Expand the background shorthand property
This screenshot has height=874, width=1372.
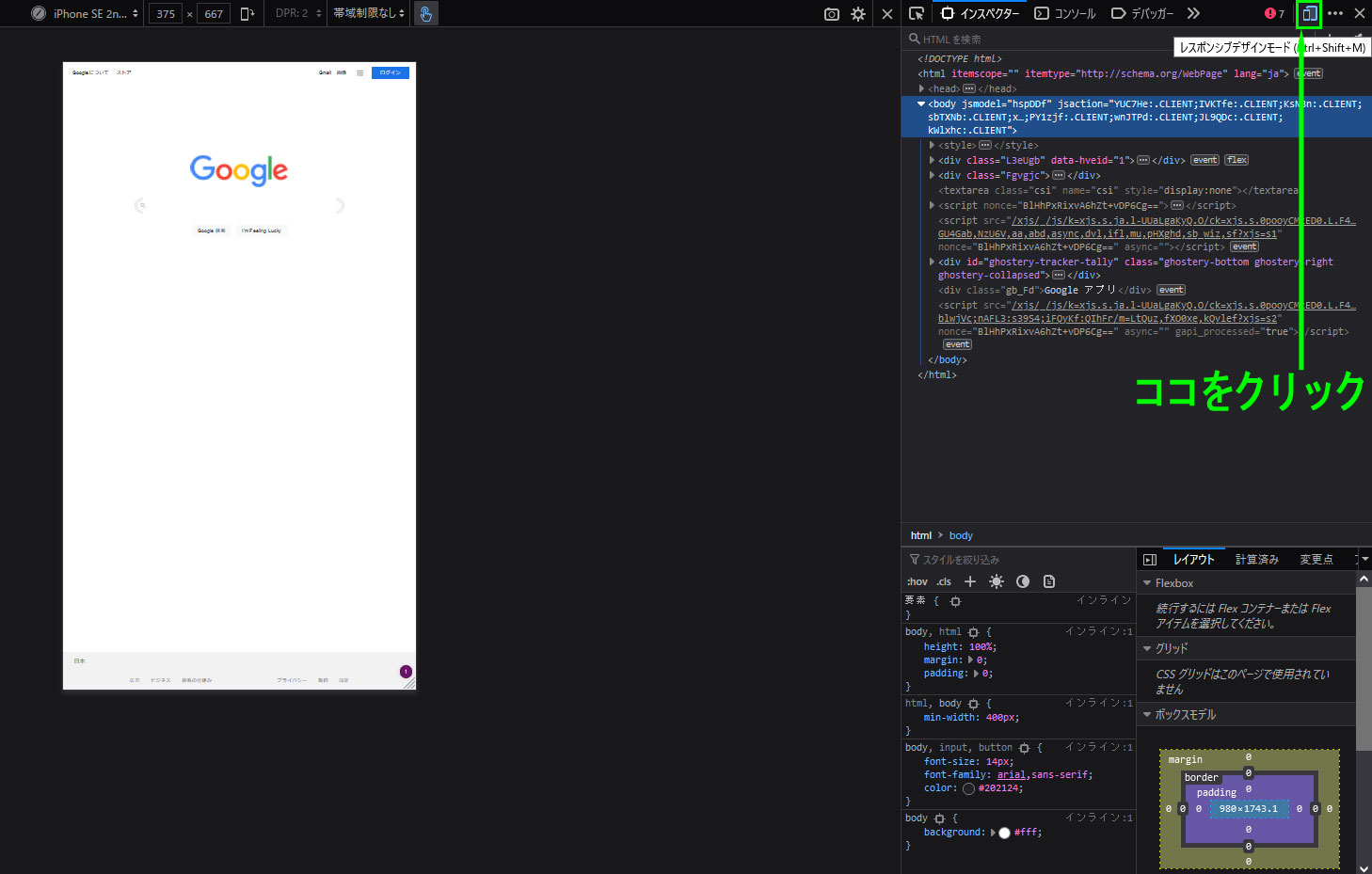coord(994,833)
